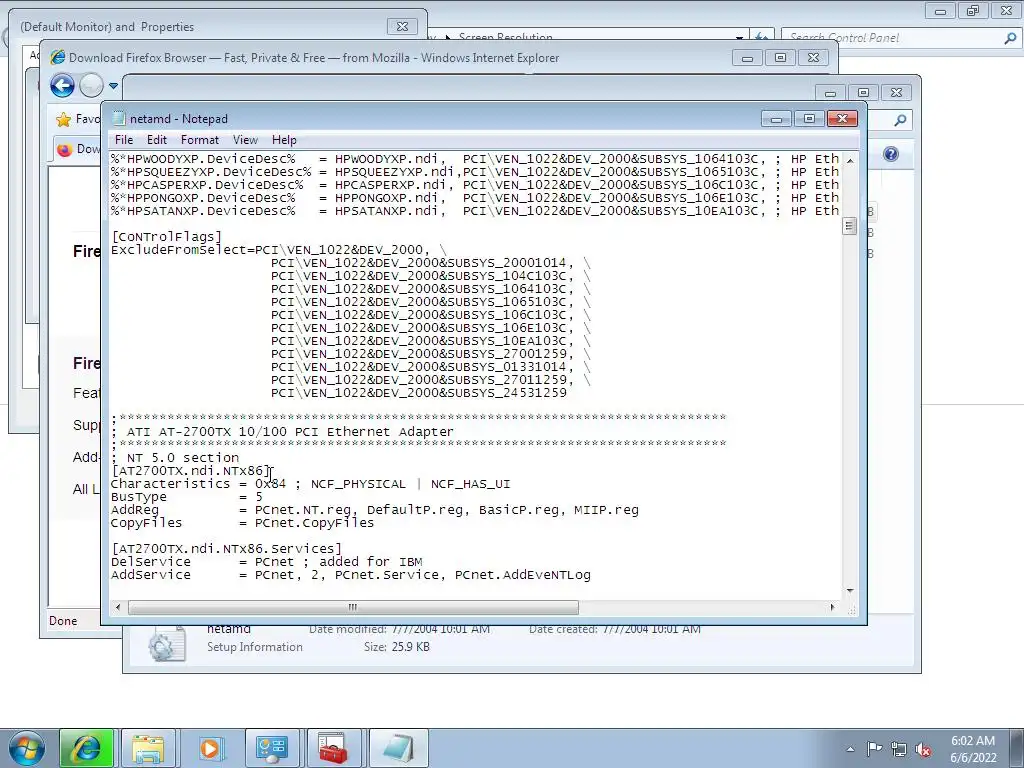Maximize the netamd Notepad window

(x=809, y=118)
